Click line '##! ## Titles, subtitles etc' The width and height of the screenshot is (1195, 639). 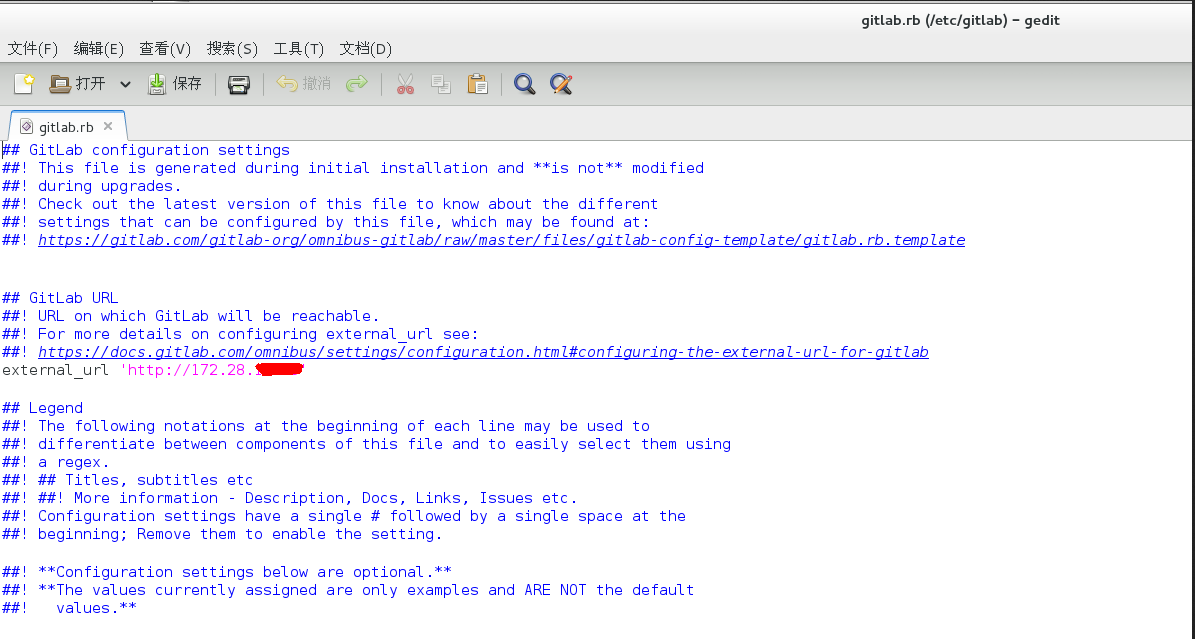click(127, 480)
